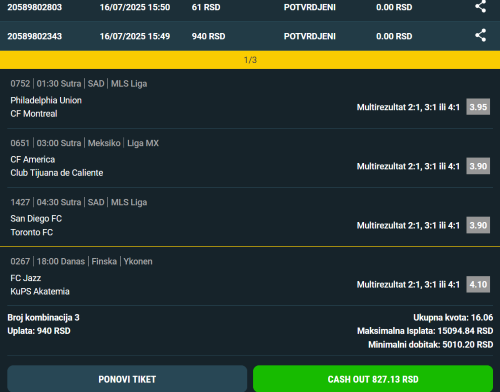Click the Ukupna kvota 16.06 text

tap(453, 317)
